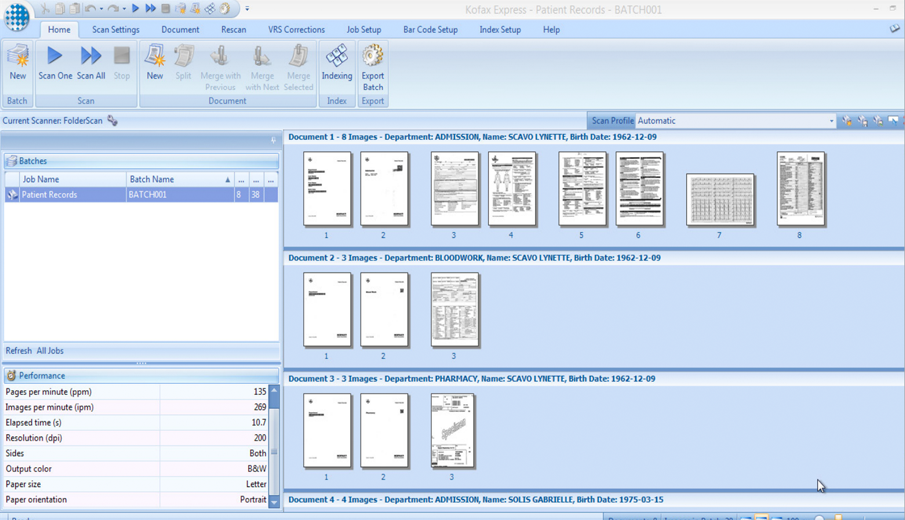Image resolution: width=905 pixels, height=520 pixels.
Task: Expand the quick access toolbar customize arrow
Action: [247, 9]
